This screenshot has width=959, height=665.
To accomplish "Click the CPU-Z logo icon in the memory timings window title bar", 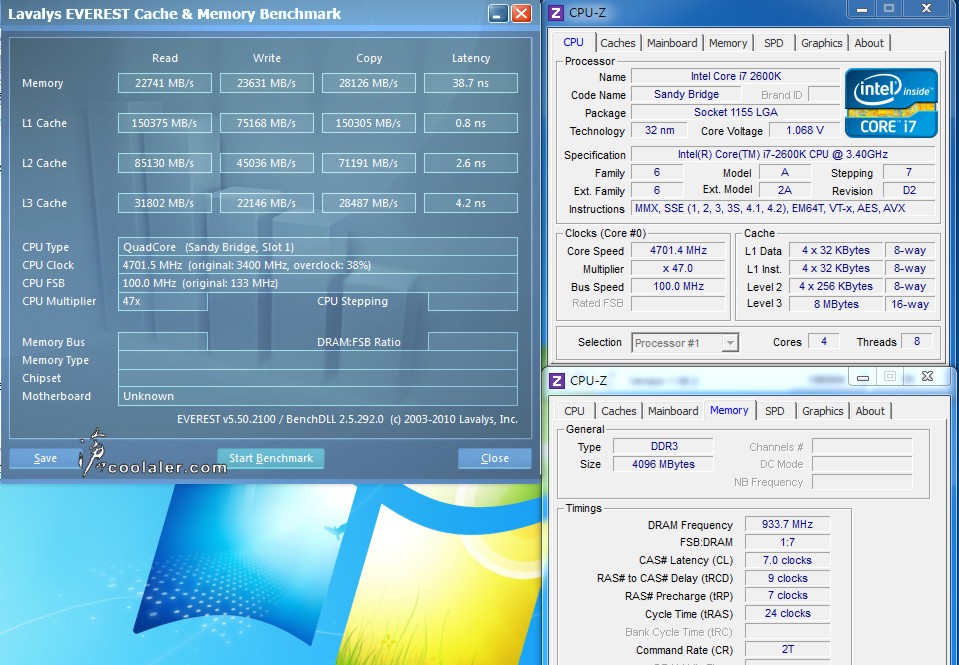I will [557, 381].
